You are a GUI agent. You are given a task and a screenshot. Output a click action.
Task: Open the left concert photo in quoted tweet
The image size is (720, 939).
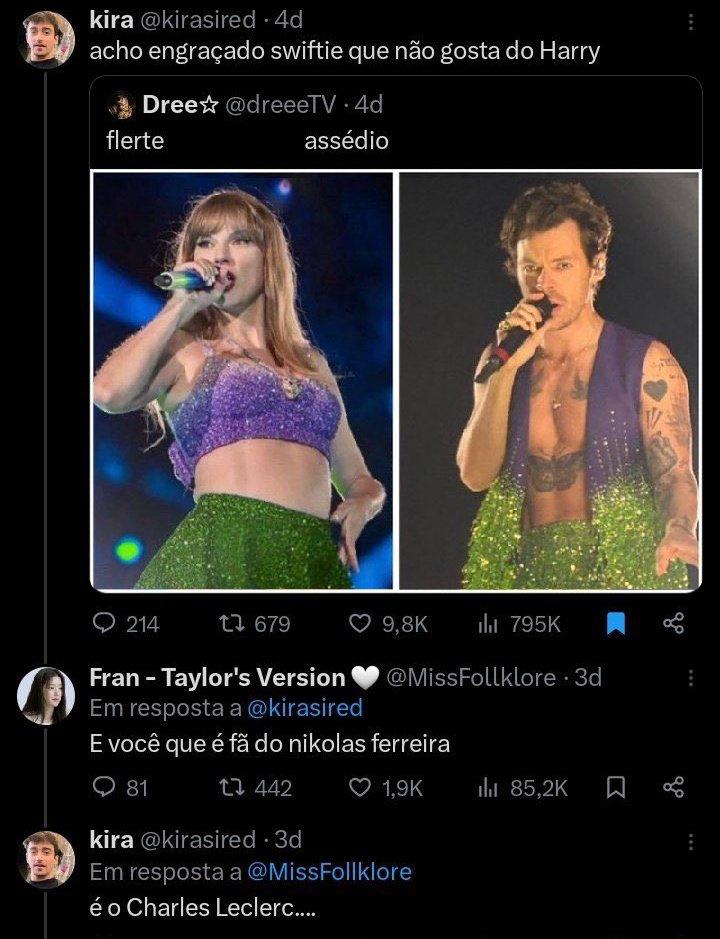(x=242, y=381)
